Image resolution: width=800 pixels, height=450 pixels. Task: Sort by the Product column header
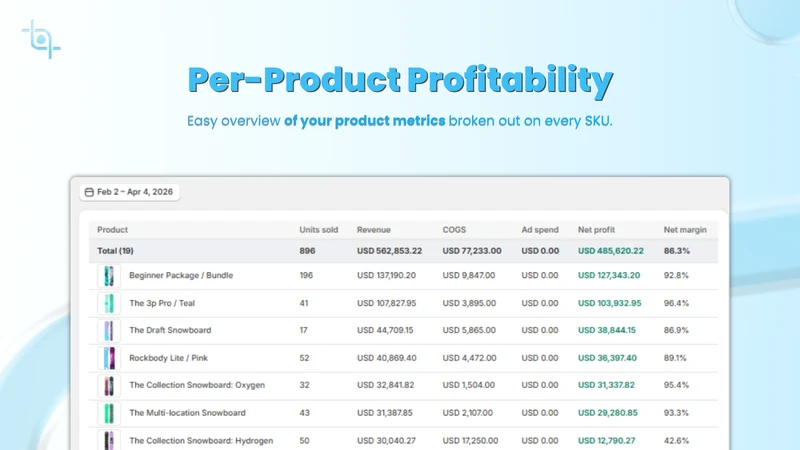coord(112,230)
